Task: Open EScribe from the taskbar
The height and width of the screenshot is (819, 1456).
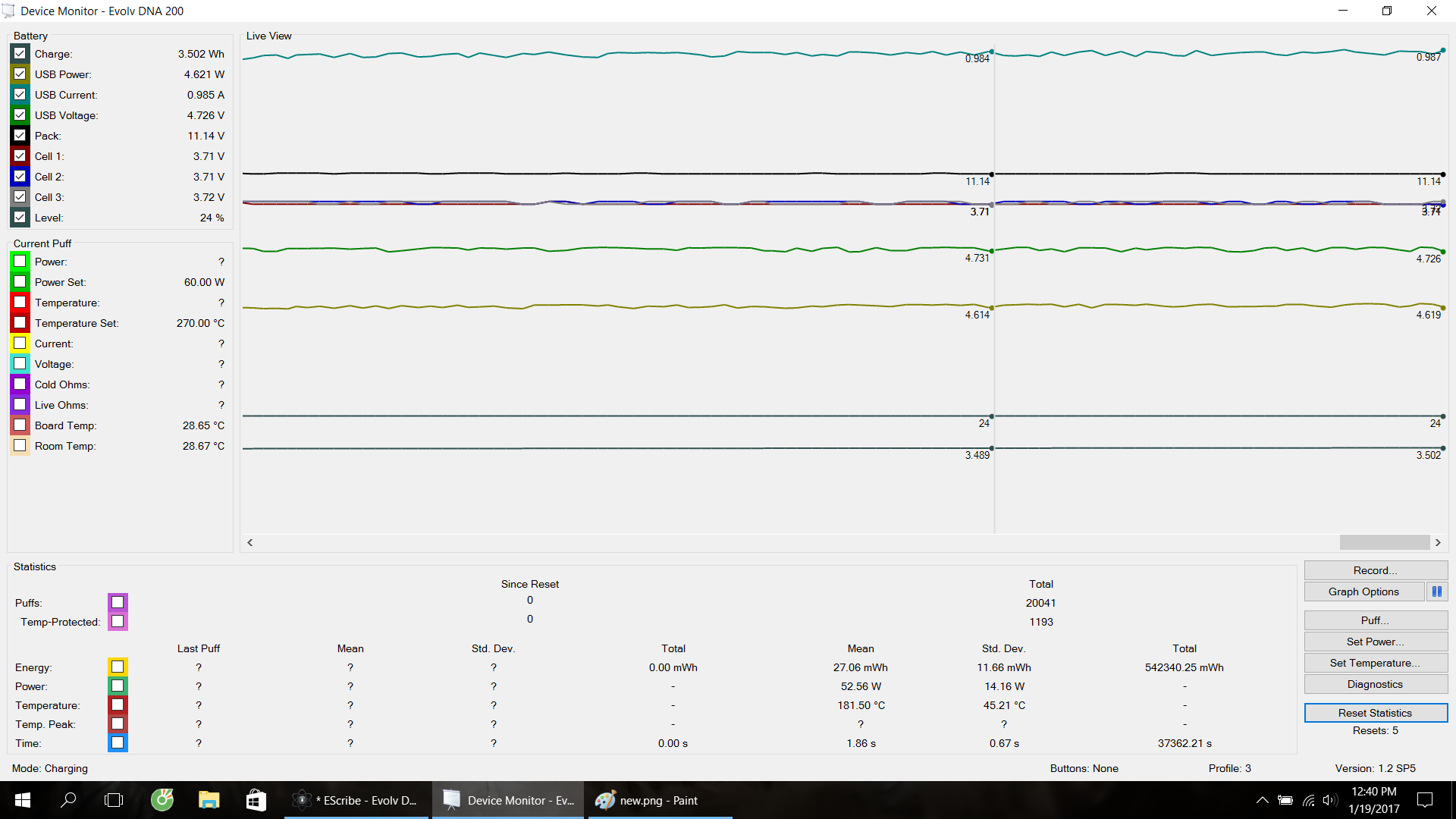Action: tap(357, 800)
